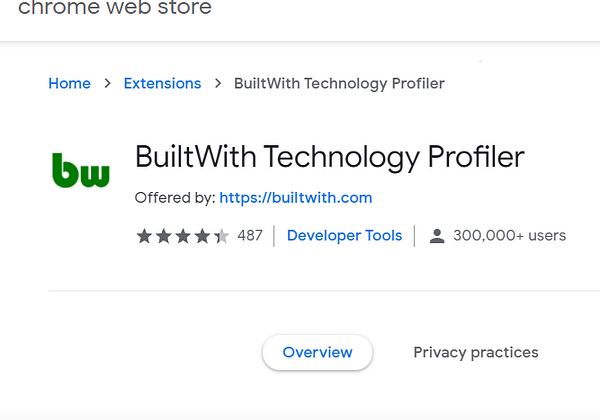Click the person icon beside user count
The image size is (600, 420).
point(436,236)
